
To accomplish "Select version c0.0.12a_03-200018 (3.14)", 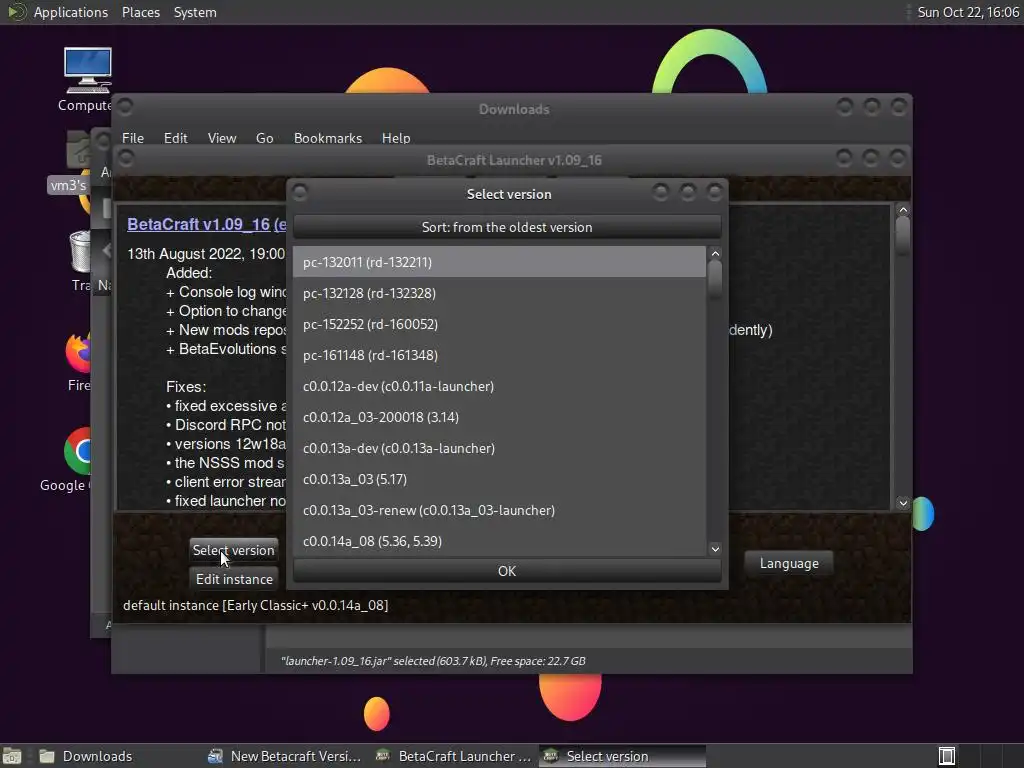I will click(499, 417).
